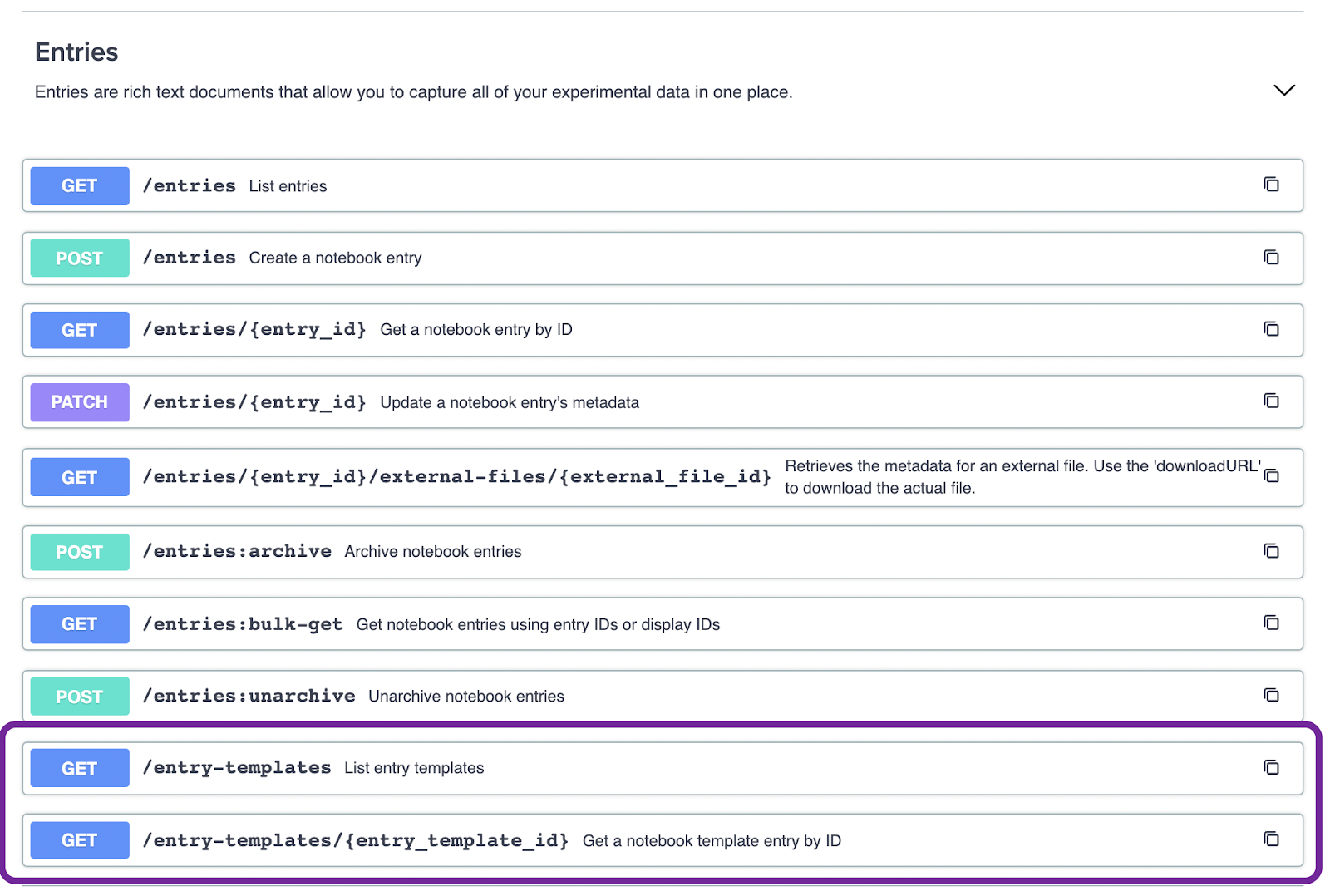The image size is (1330, 896).
Task: Click 'Unarchive notebook entries' description
Action: click(466, 697)
